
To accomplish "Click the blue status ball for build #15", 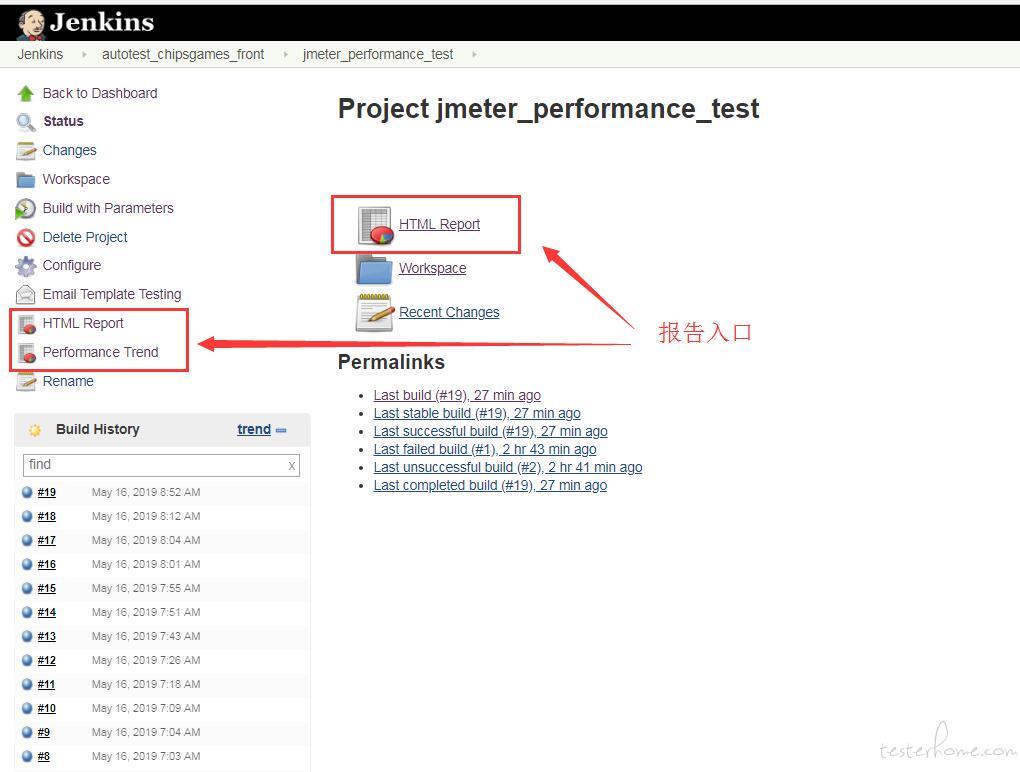I will point(27,589).
